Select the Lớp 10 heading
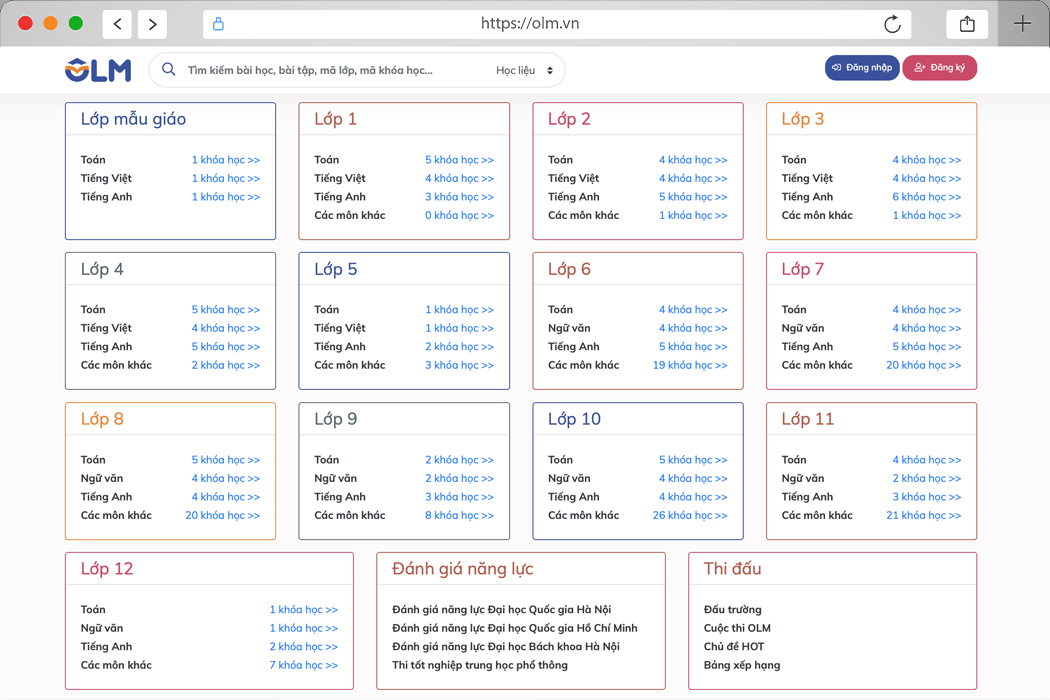This screenshot has width=1050, height=700. click(x=574, y=419)
